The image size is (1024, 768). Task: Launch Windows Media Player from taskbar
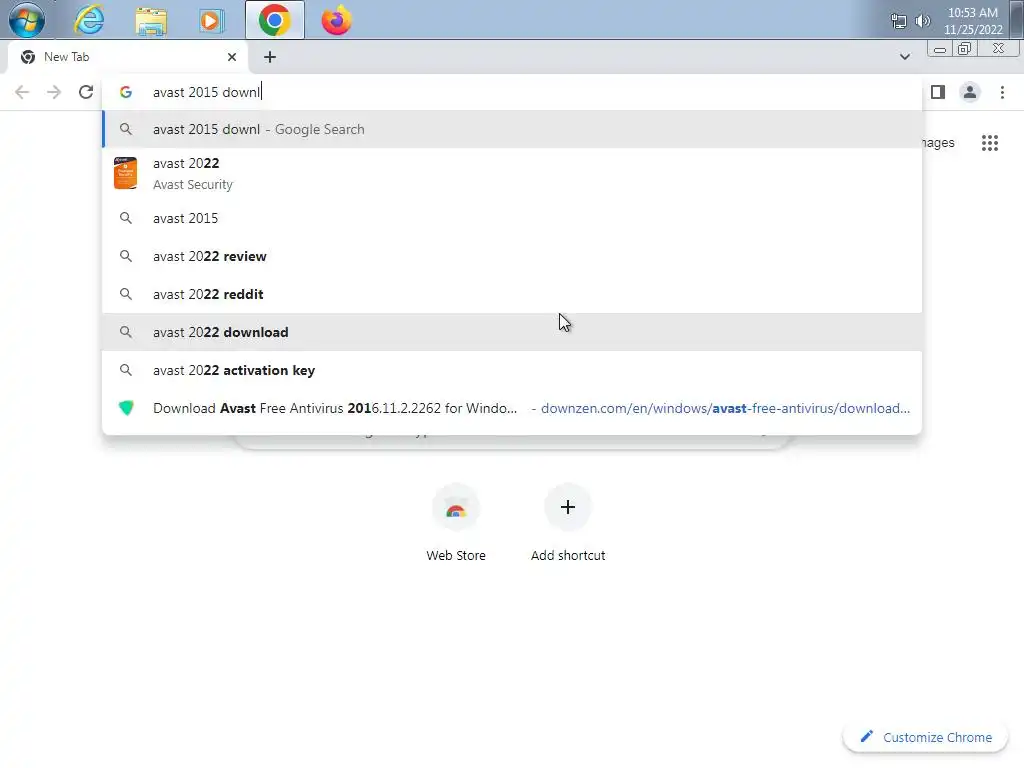pyautogui.click(x=212, y=20)
